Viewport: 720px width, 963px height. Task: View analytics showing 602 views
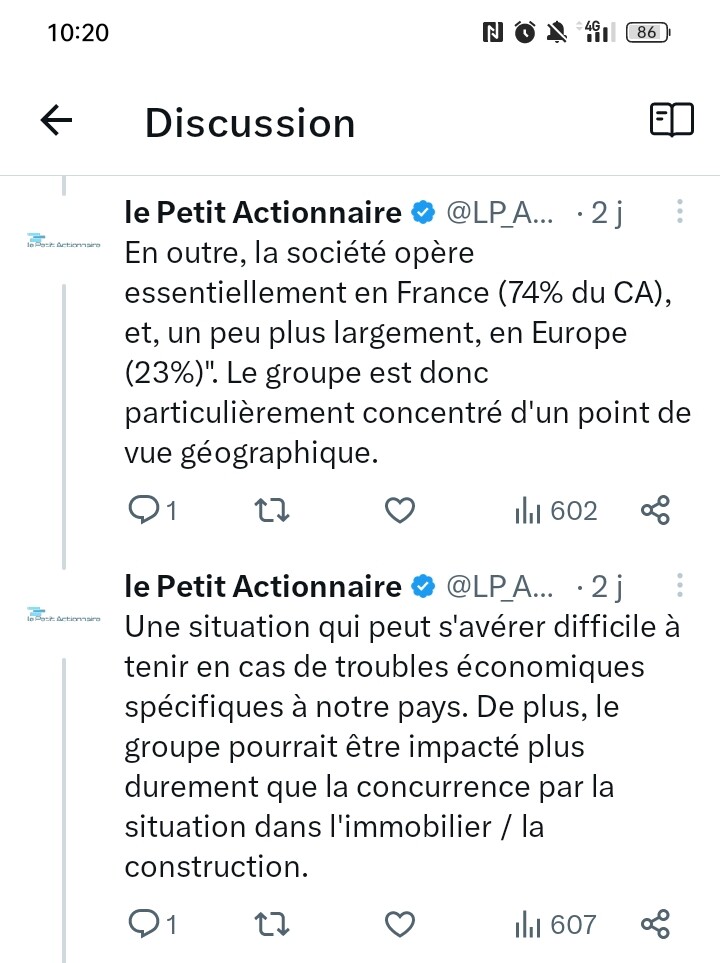click(556, 511)
